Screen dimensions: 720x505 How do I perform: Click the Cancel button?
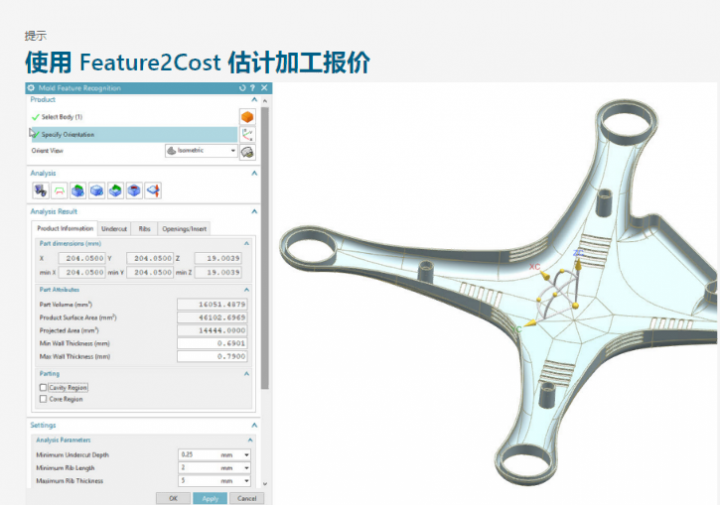point(247,498)
